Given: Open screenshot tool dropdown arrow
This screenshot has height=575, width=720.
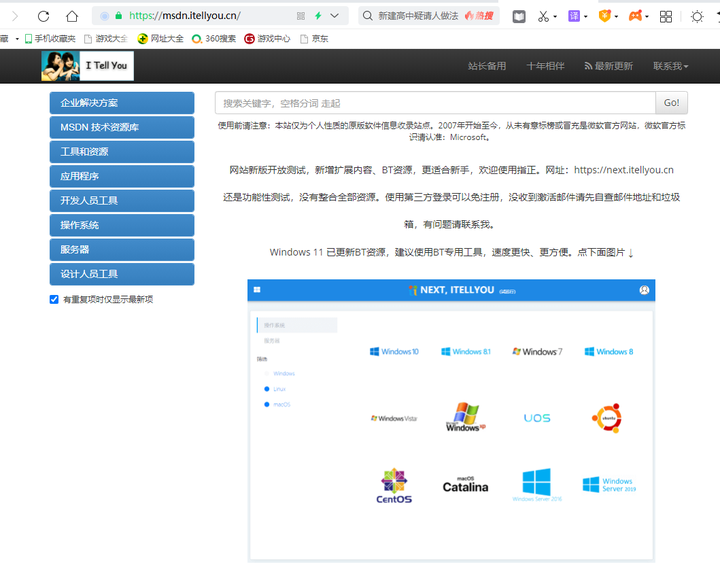Looking at the screenshot, I should pyautogui.click(x=555, y=17).
